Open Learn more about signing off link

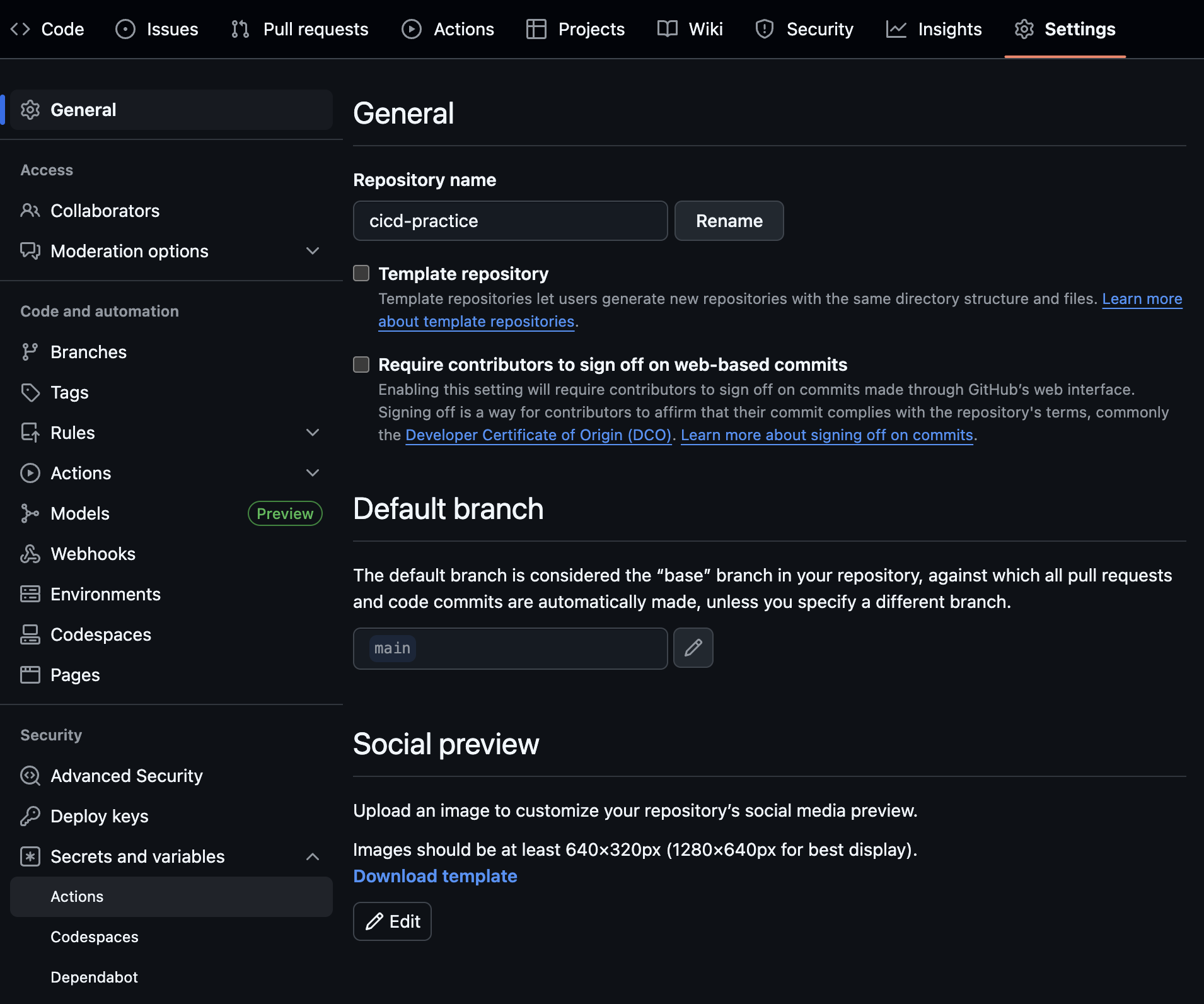pos(827,435)
